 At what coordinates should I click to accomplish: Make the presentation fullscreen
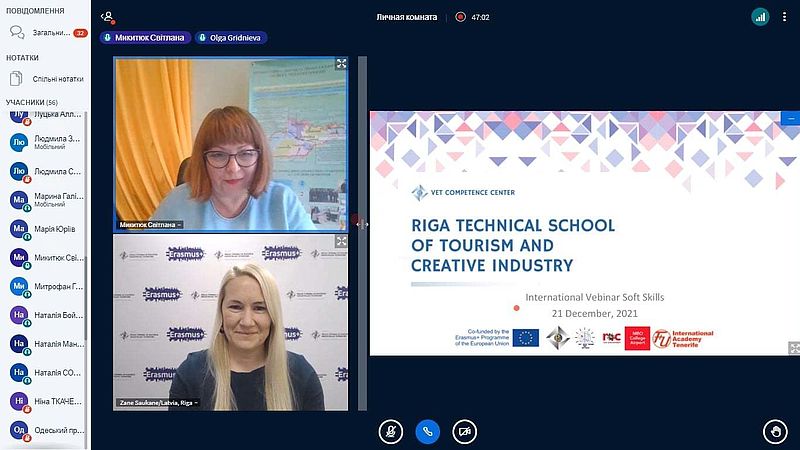pyautogui.click(x=794, y=348)
